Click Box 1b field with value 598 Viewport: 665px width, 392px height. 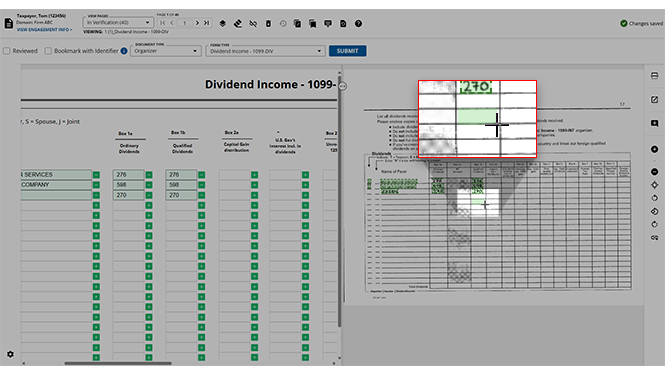(181, 185)
